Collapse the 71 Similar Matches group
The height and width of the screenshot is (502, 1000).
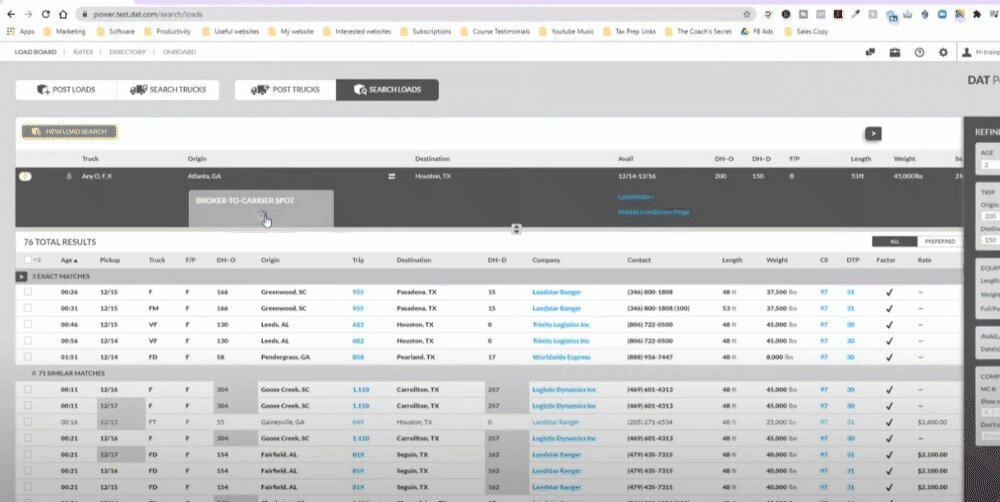coord(34,373)
